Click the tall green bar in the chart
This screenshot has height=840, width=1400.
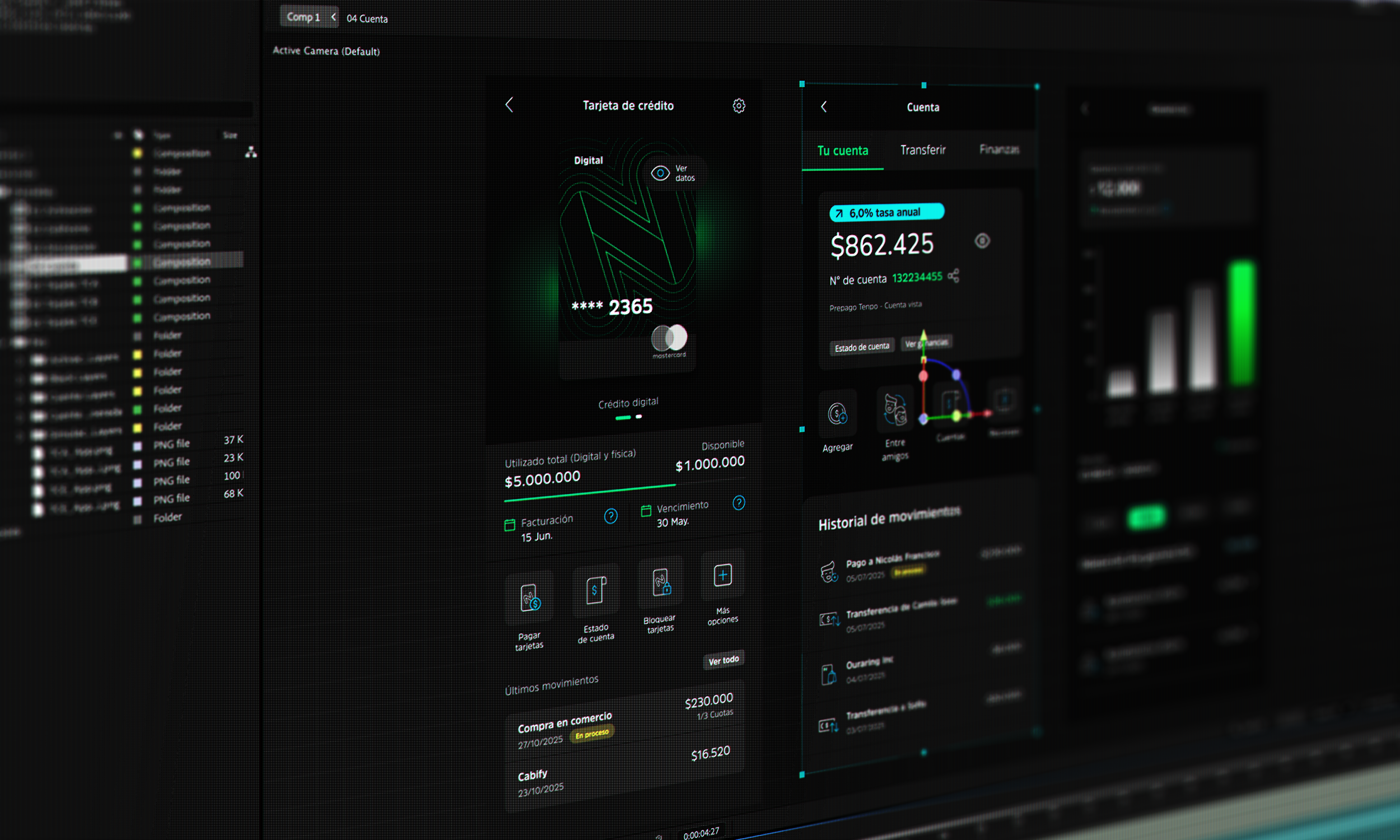pos(1242,323)
